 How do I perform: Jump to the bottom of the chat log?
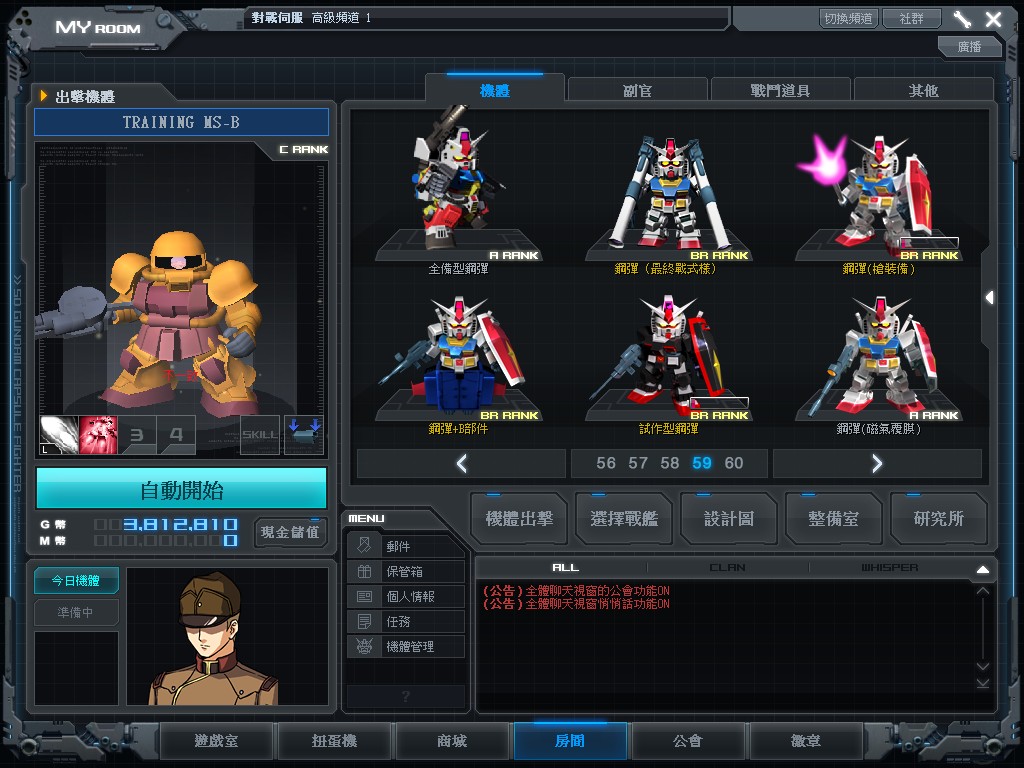[x=983, y=683]
